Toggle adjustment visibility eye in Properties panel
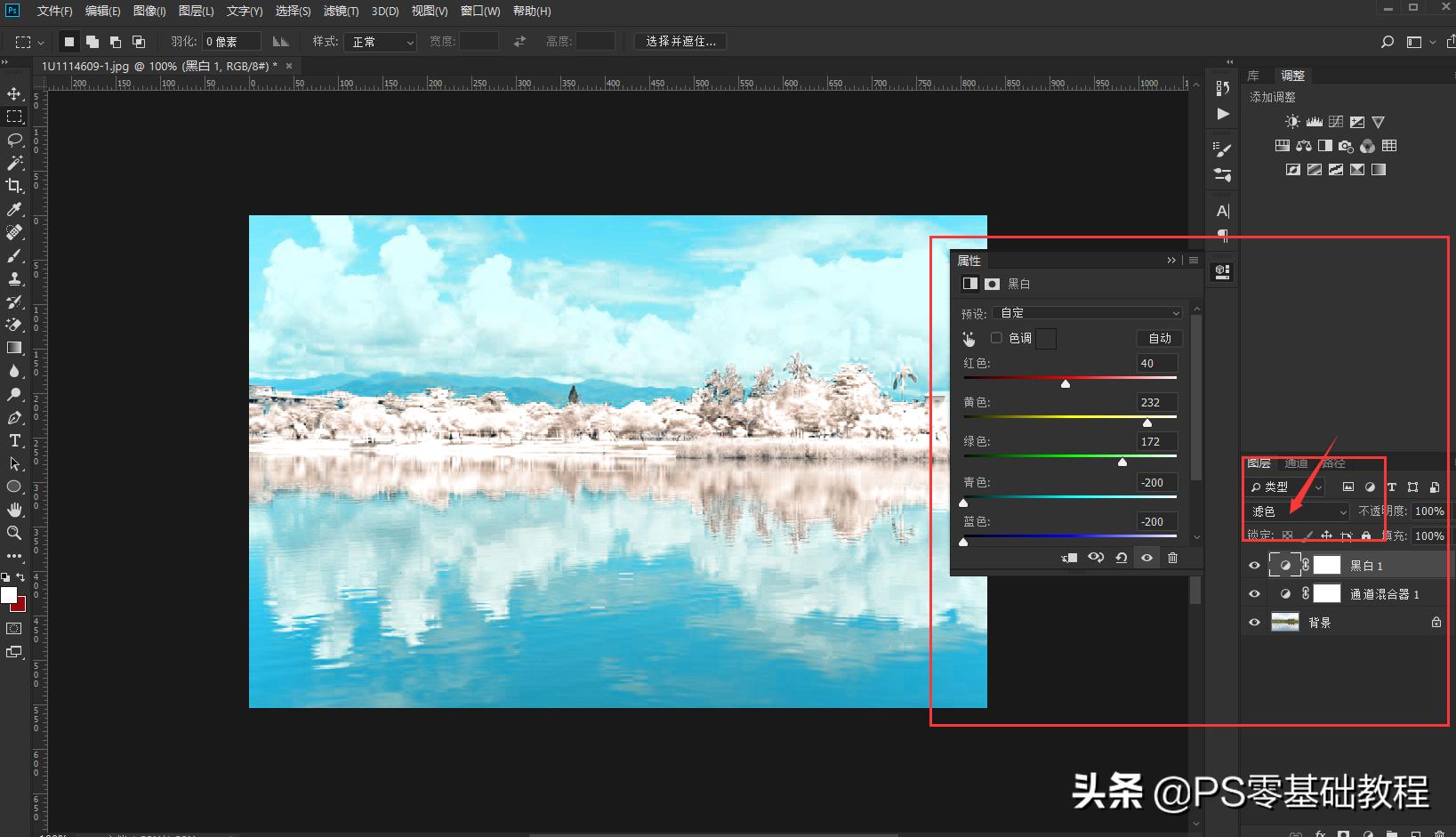 click(x=1146, y=558)
